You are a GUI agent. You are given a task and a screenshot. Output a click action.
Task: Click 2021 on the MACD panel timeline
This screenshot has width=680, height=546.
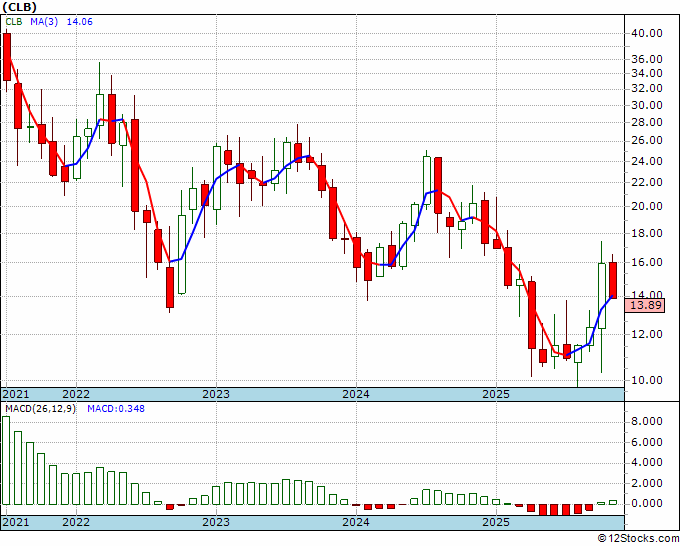point(16,522)
